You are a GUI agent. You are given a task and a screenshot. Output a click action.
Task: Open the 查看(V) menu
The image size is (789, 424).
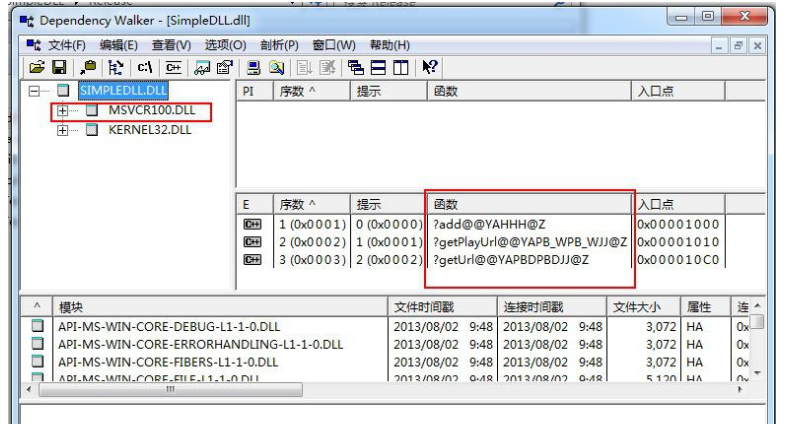click(172, 45)
